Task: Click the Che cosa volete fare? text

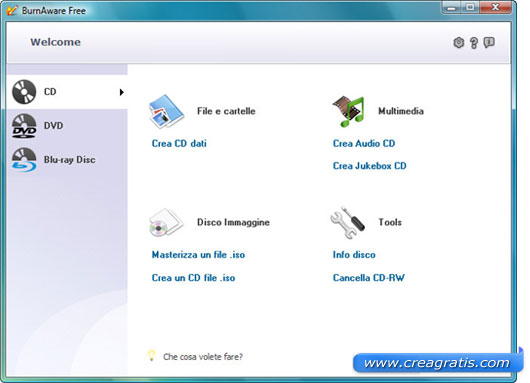Action: [203, 357]
